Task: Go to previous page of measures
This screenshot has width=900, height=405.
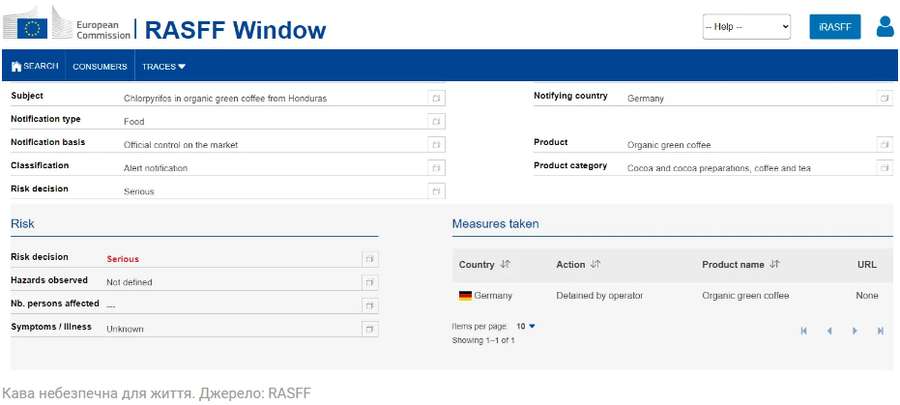Action: point(829,331)
